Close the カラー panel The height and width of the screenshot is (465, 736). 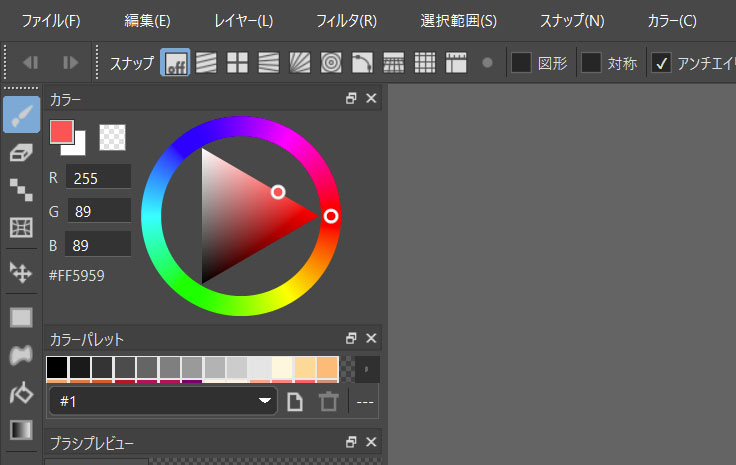pos(371,98)
